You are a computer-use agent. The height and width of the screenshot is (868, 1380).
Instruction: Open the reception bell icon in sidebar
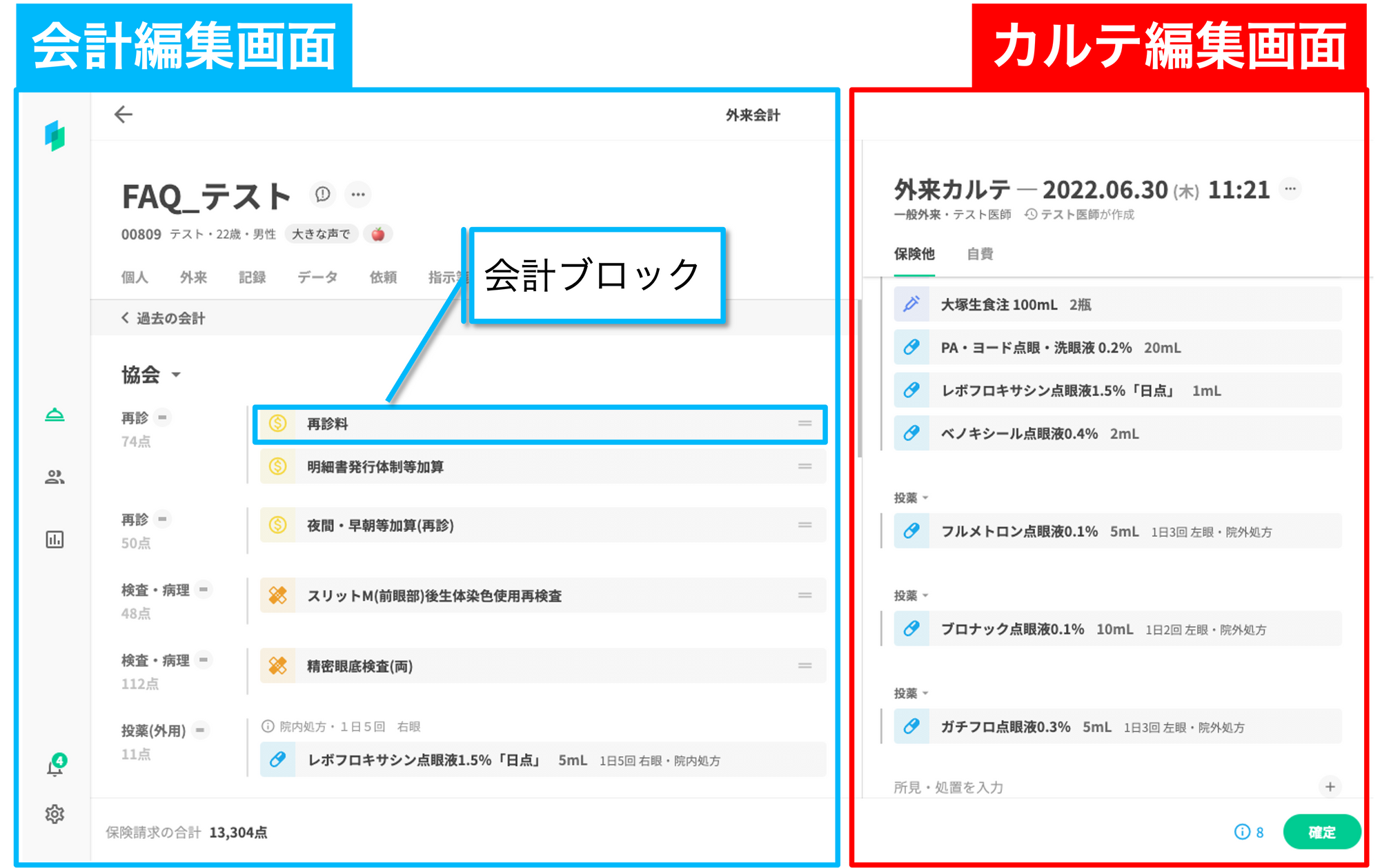(55, 415)
